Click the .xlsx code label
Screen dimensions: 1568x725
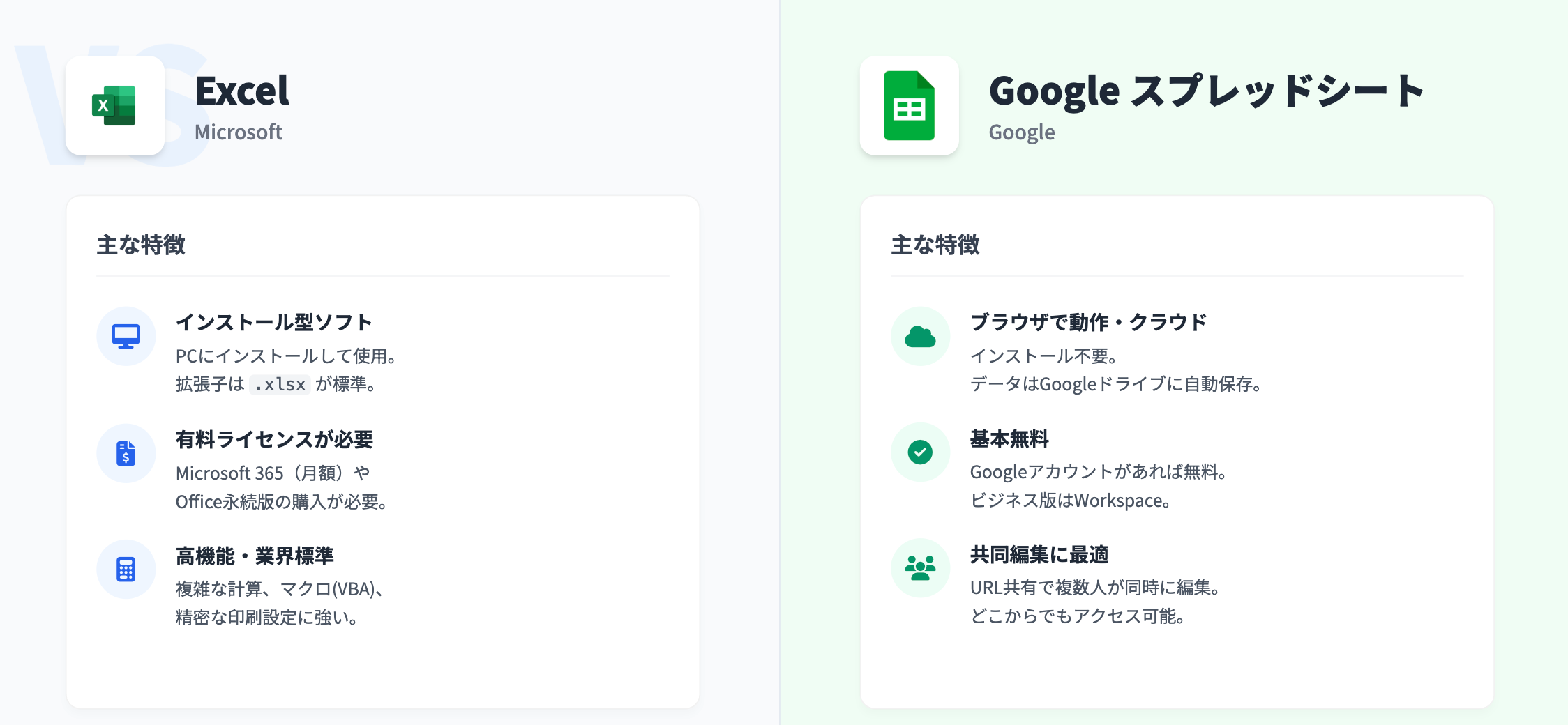(280, 385)
